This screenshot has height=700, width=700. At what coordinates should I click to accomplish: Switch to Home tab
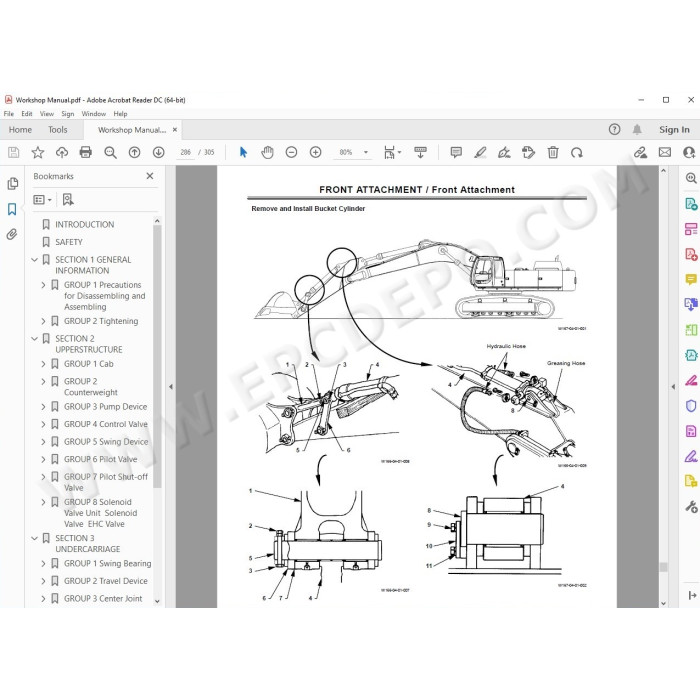(20, 129)
